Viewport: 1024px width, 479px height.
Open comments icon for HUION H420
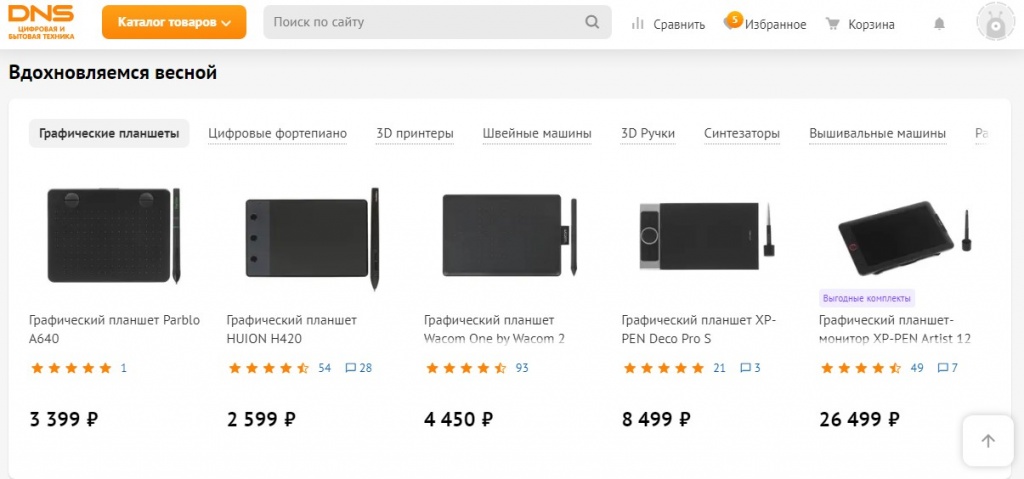351,368
